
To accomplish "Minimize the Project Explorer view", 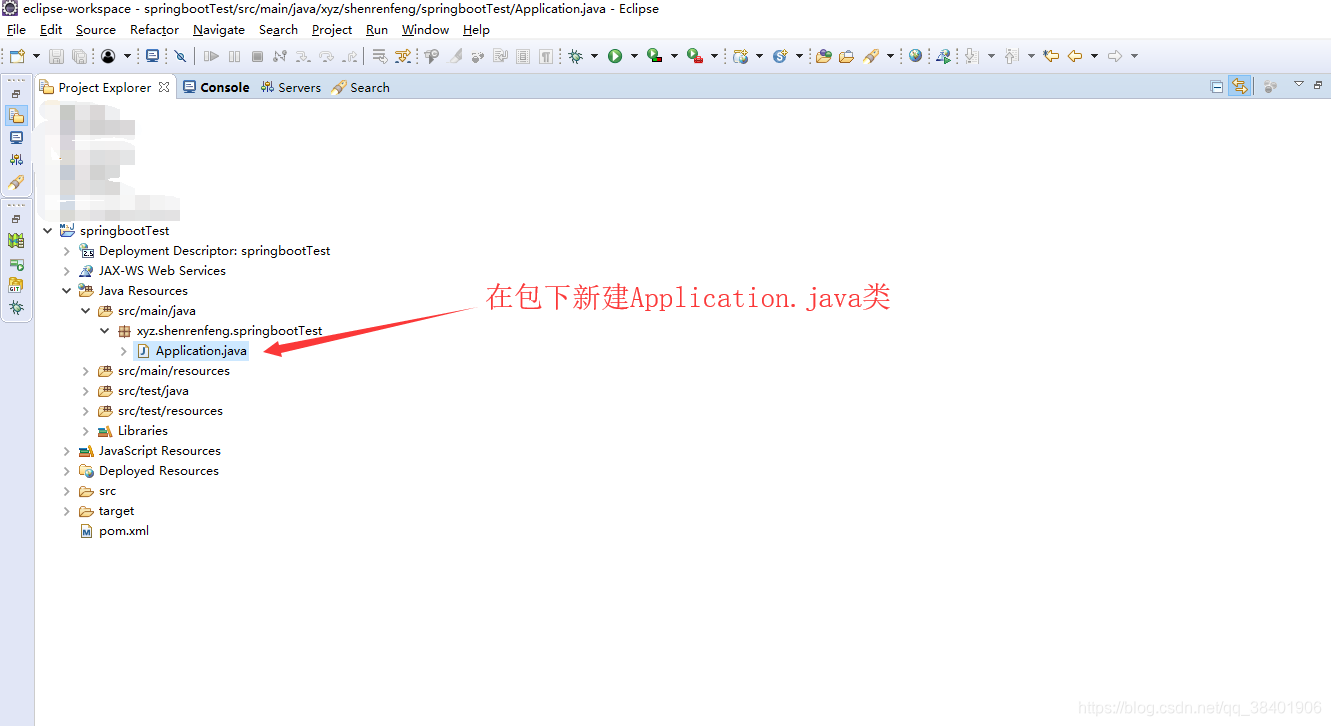I will [1317, 86].
